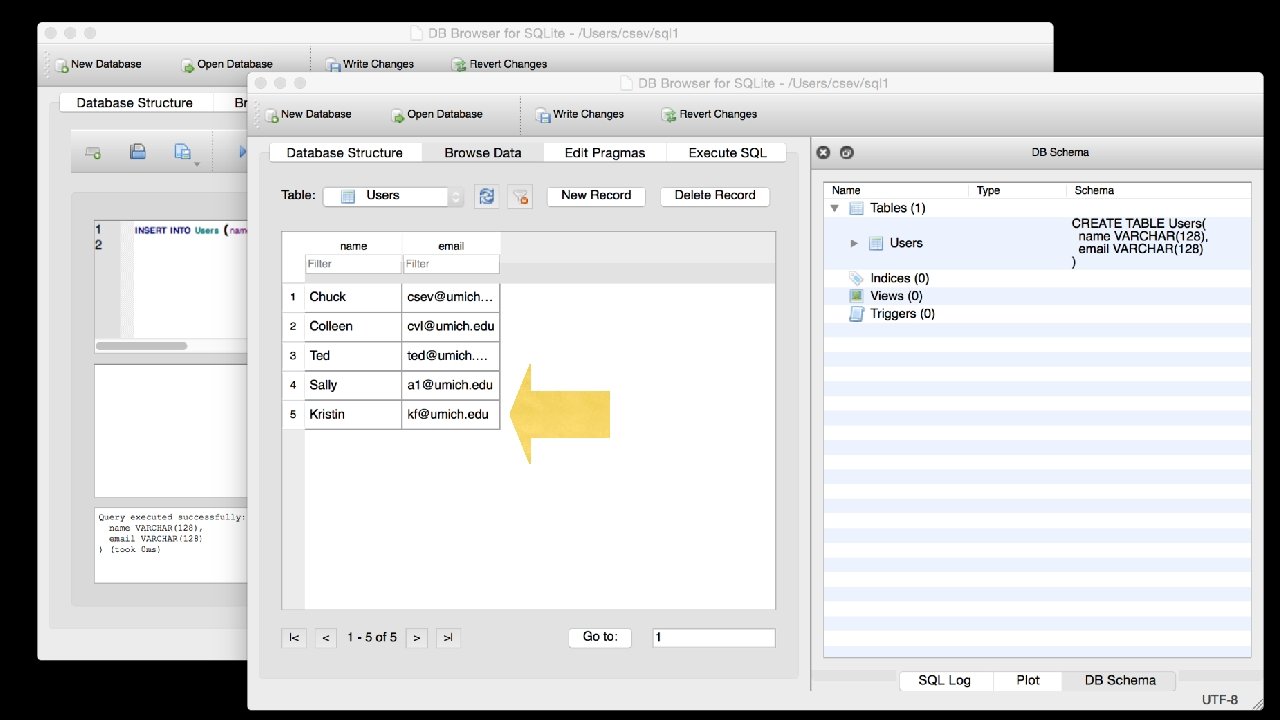Select the cell containing Kristin
The width and height of the screenshot is (1280, 720).
click(x=353, y=414)
